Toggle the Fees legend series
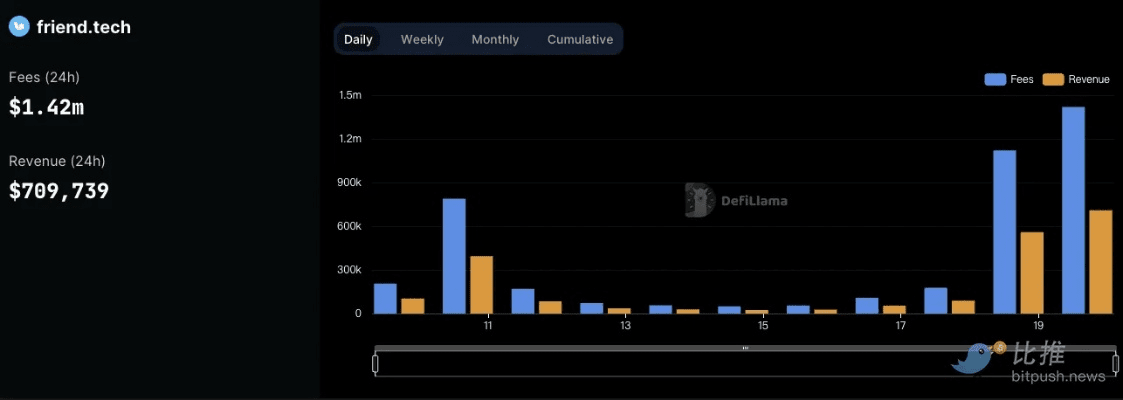The width and height of the screenshot is (1123, 400). (x=1009, y=79)
